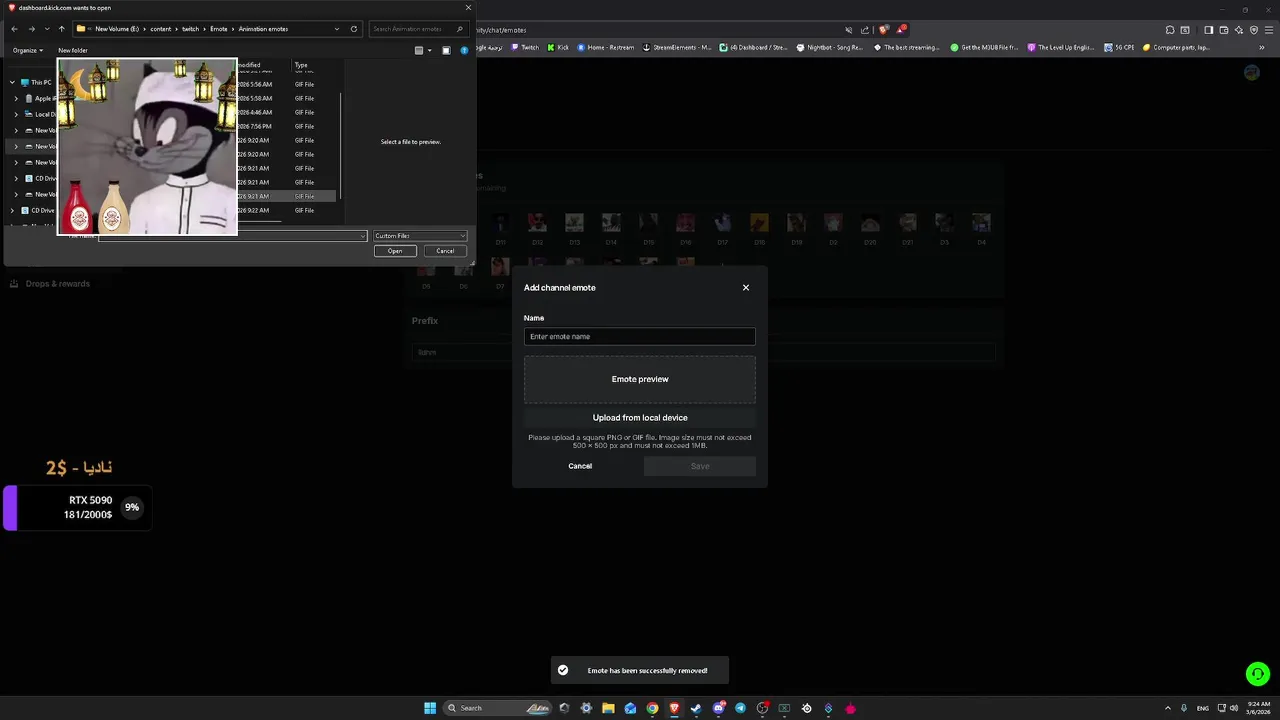Image resolution: width=1280 pixels, height=720 pixels.
Task: Open recent locations dropdown in file dialog
Action: coord(46,29)
